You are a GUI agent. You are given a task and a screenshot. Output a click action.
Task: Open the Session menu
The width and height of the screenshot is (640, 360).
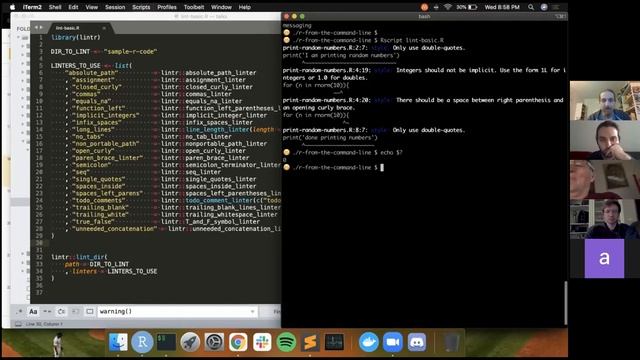(115, 7)
